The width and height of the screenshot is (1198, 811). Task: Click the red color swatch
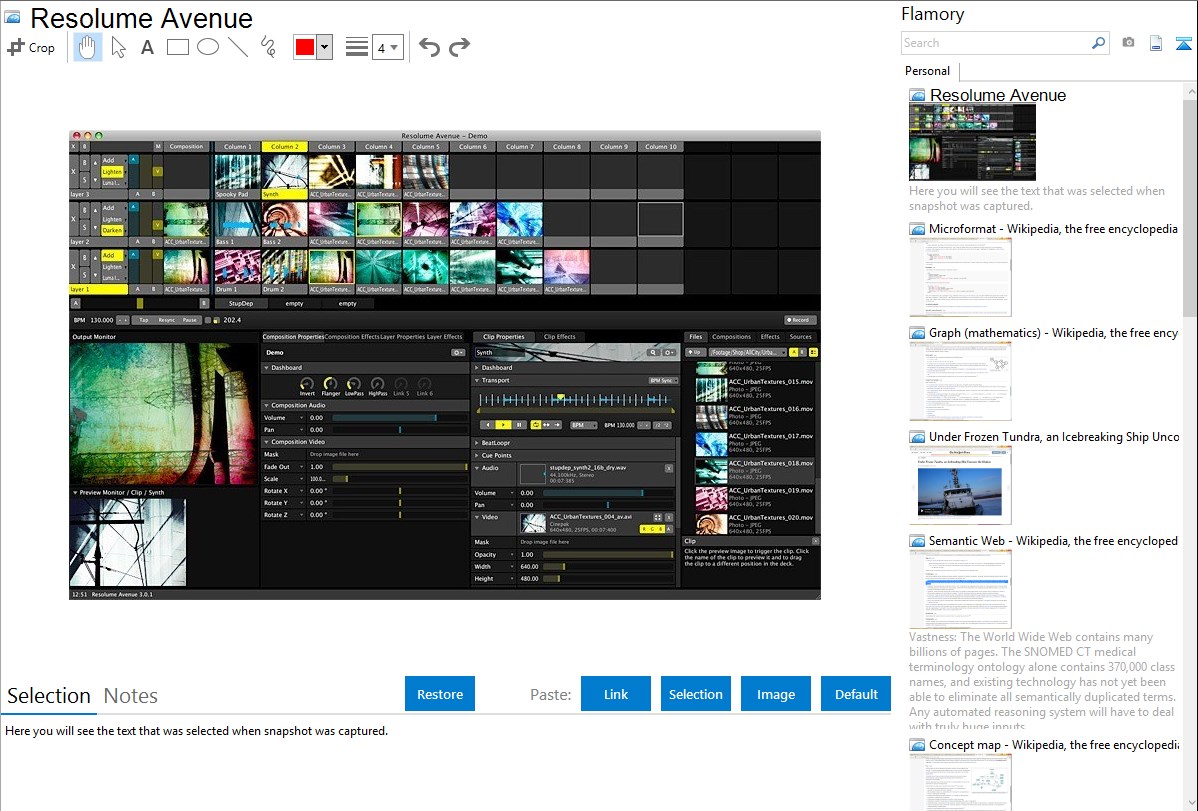[x=304, y=47]
